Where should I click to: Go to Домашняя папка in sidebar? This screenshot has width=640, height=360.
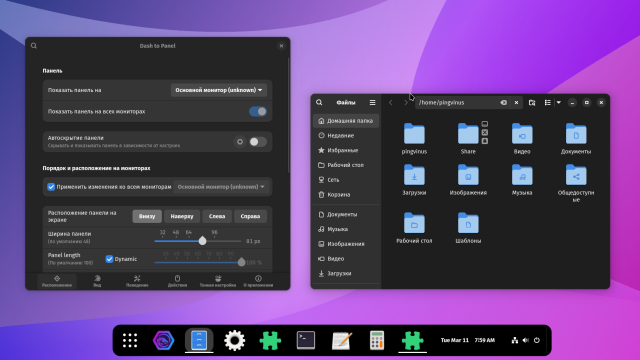[x=346, y=121]
